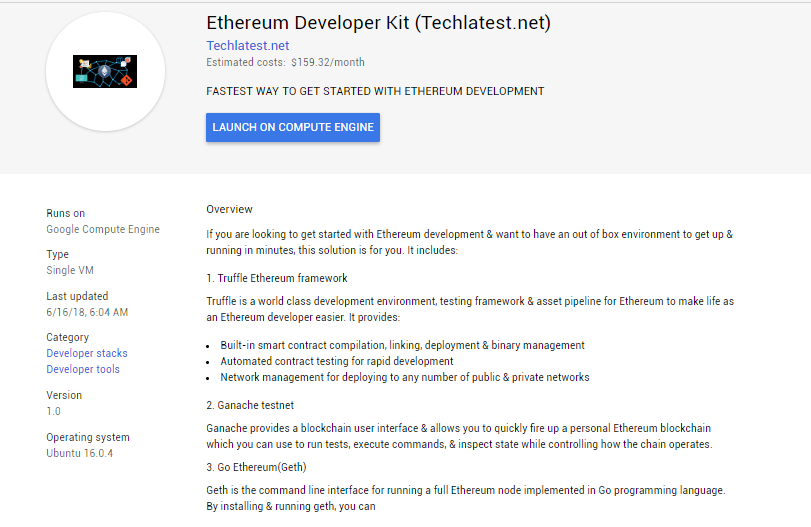Select the Overview section heading
Viewport: 811px width, 527px height.
click(229, 209)
